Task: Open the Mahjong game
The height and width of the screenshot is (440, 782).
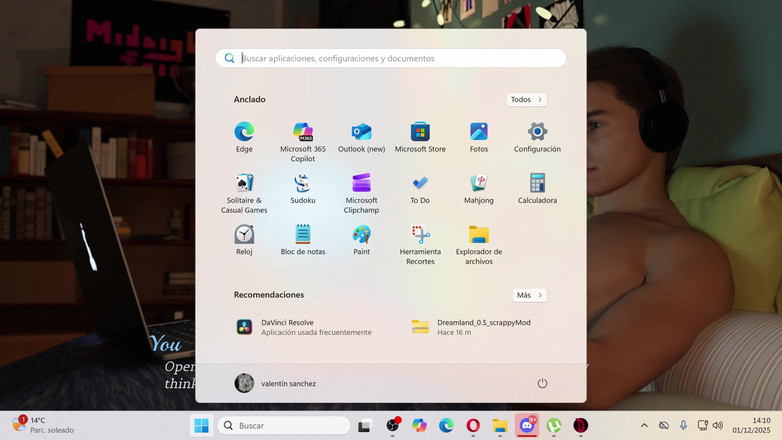Action: 479,188
